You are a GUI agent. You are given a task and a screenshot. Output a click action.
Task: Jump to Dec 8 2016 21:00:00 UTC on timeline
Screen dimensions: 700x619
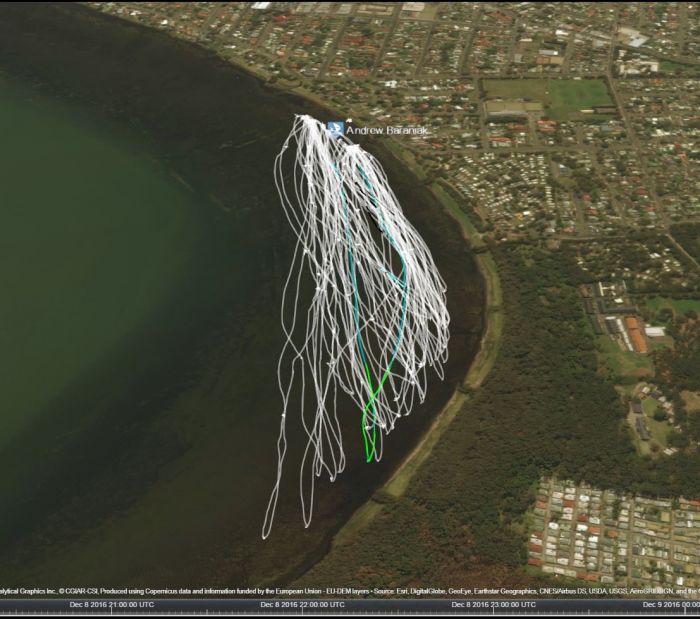point(112,604)
